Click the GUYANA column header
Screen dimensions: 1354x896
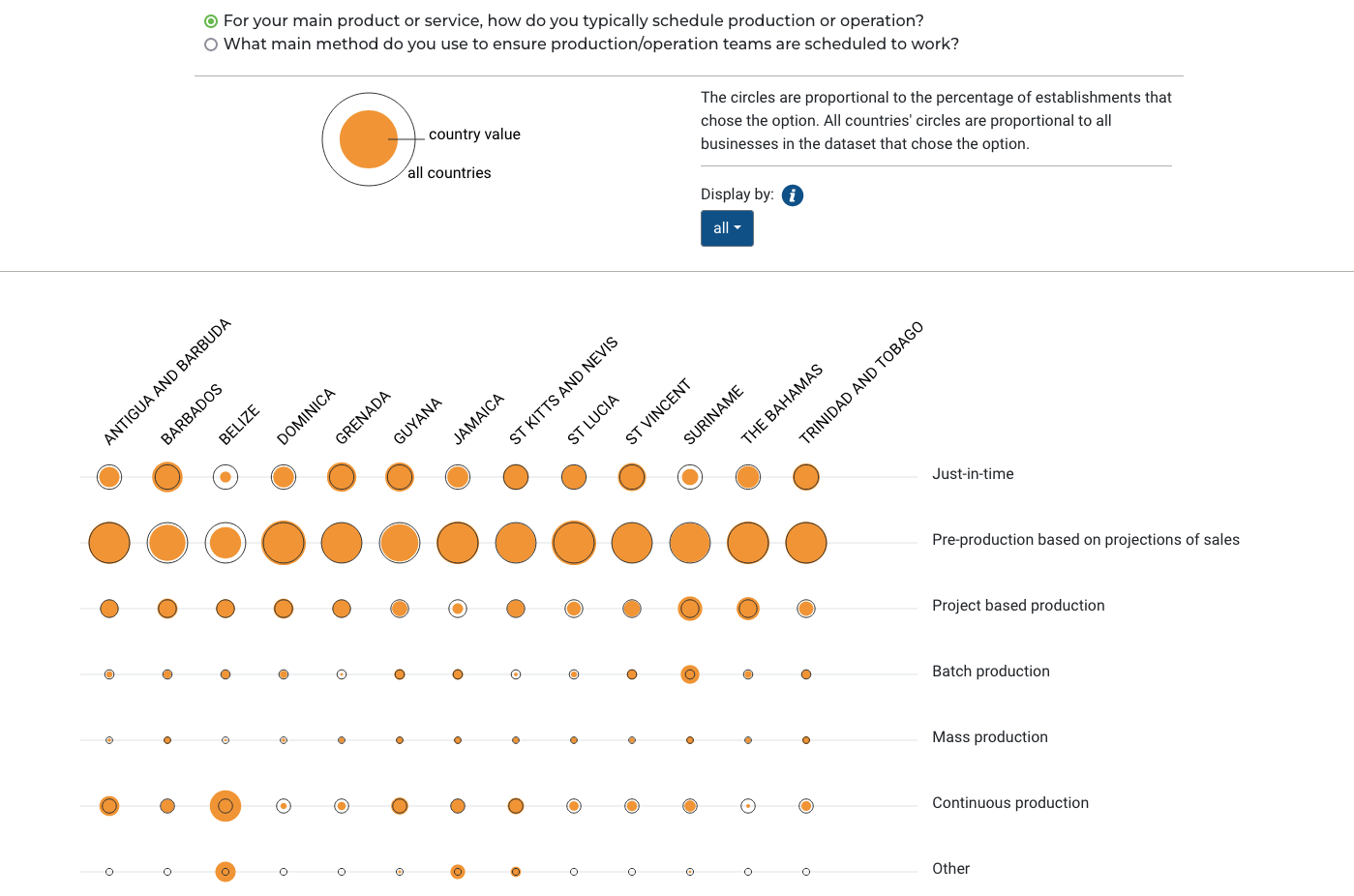[x=417, y=421]
